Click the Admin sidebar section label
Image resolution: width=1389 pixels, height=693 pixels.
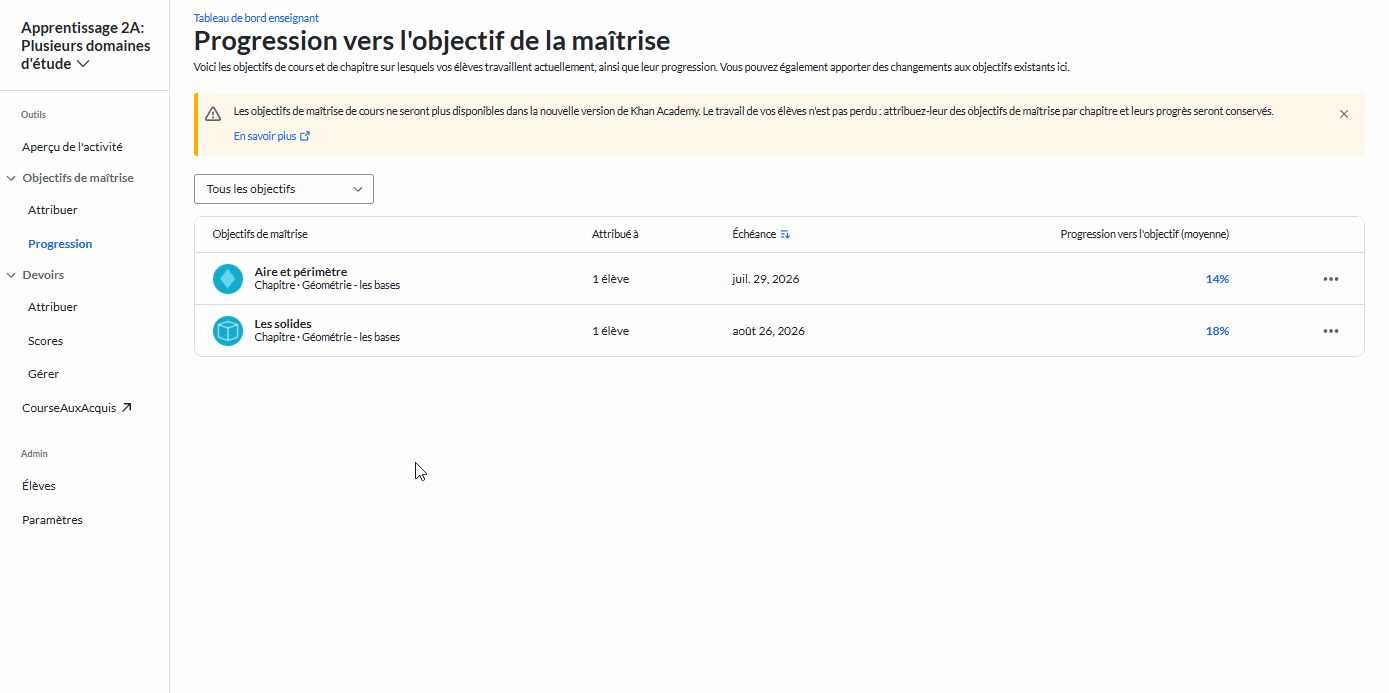(x=34, y=454)
